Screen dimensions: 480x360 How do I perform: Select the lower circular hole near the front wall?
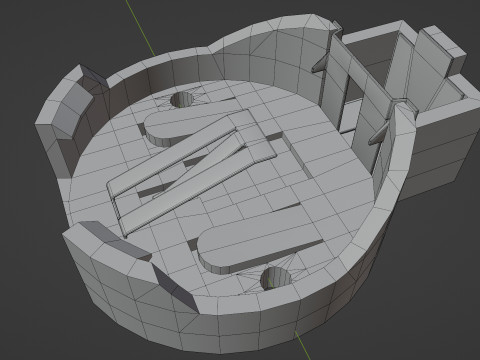pos(275,278)
